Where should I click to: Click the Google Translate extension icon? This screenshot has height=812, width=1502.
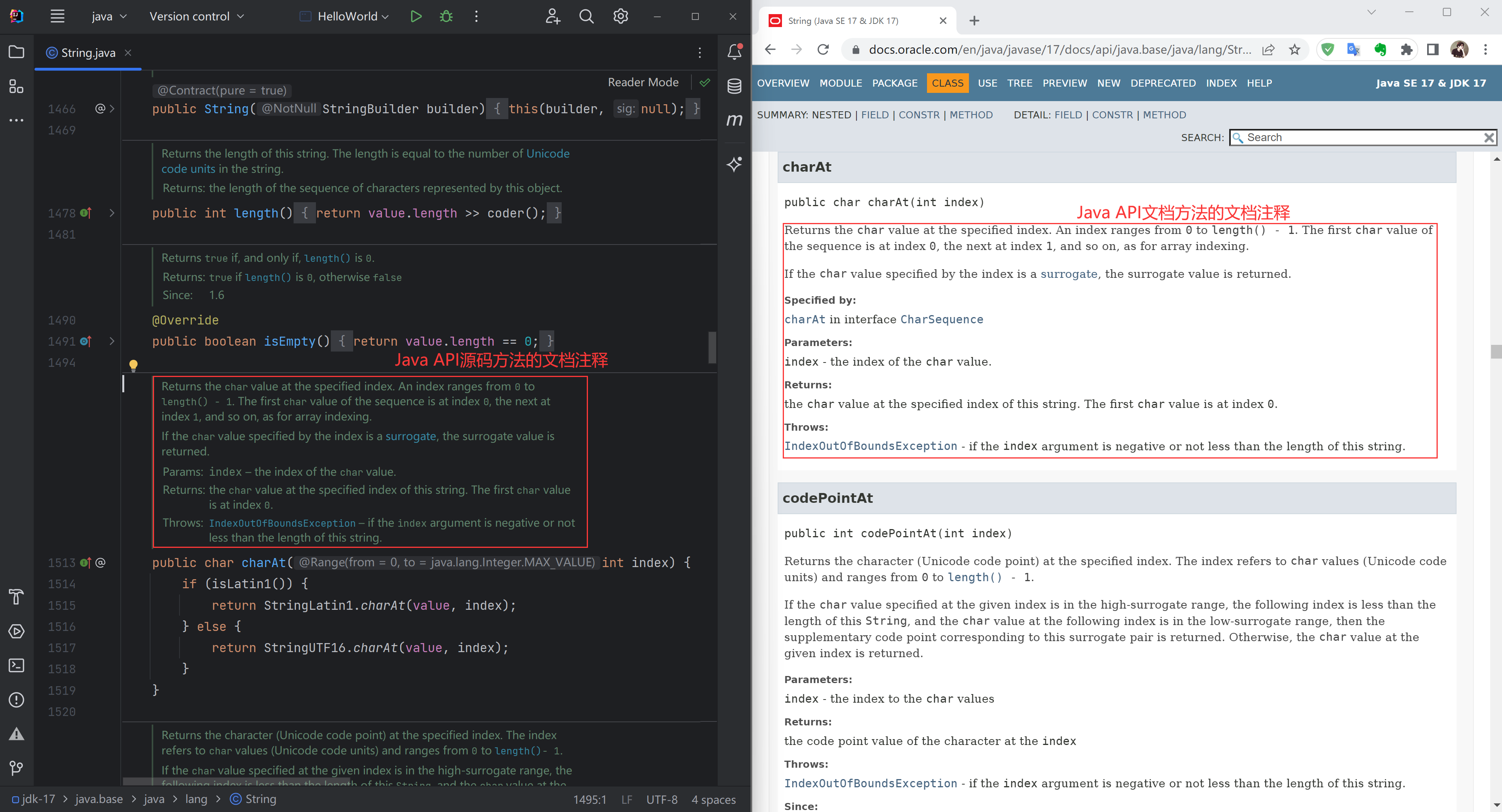pos(1353,49)
